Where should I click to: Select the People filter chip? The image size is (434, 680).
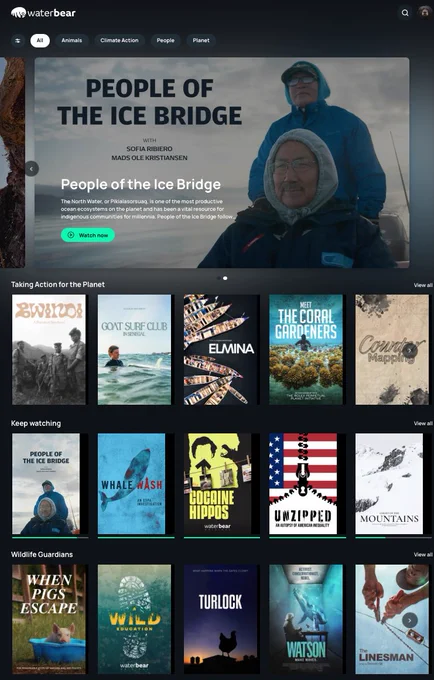click(x=165, y=40)
